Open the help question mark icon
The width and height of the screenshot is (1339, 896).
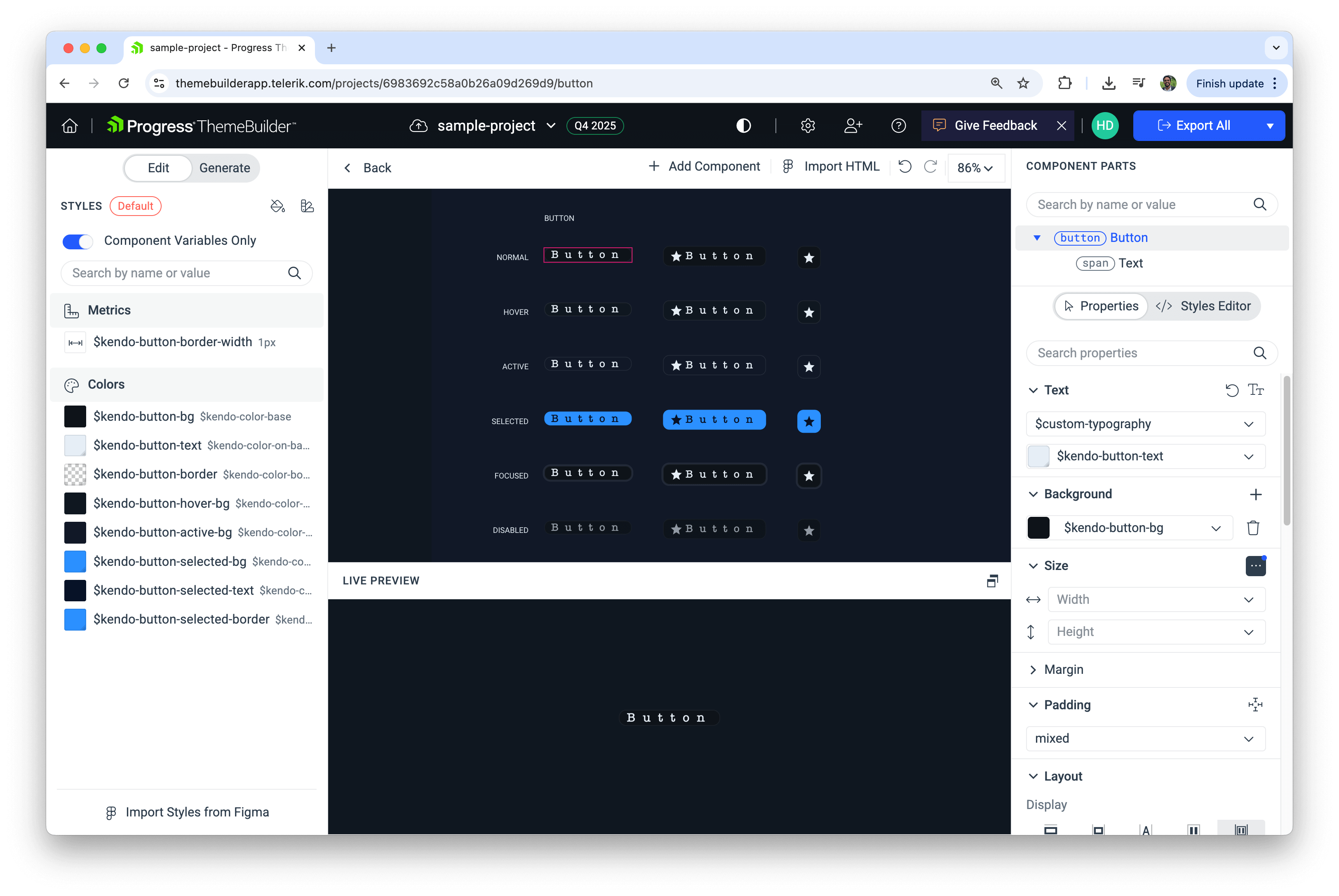(898, 126)
